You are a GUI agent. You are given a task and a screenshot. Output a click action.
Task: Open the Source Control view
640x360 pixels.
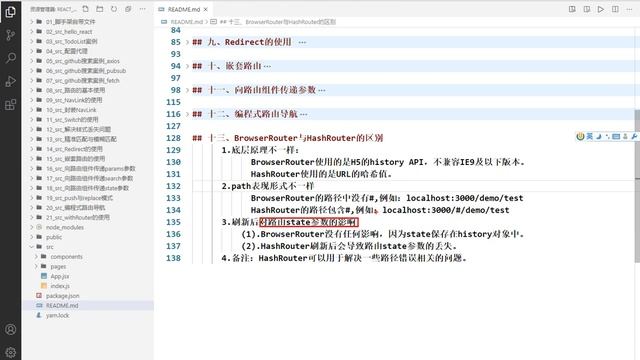pyautogui.click(x=11, y=35)
